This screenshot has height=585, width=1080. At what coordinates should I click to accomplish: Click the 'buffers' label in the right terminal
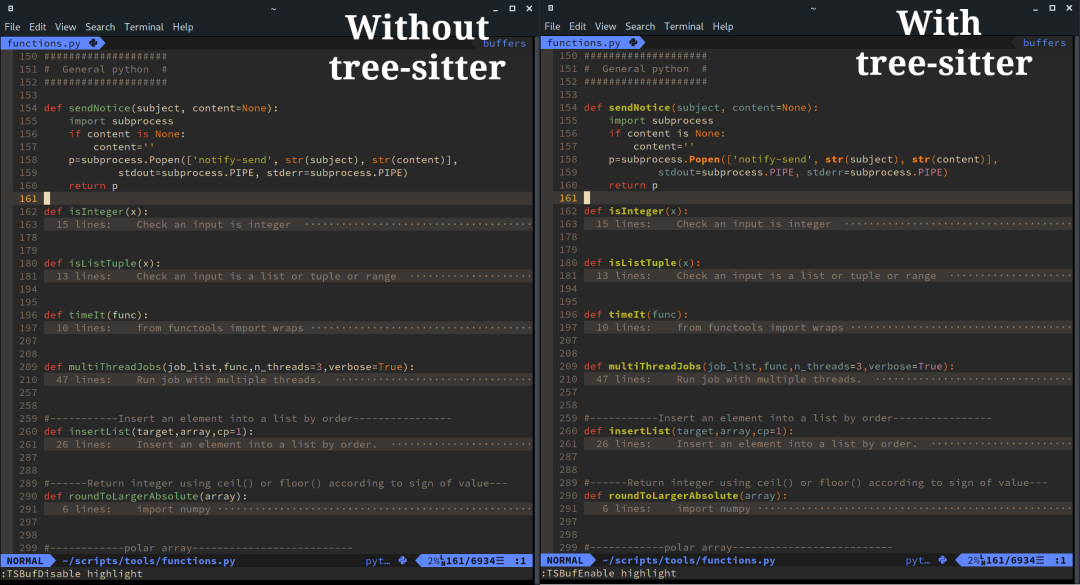(1044, 42)
